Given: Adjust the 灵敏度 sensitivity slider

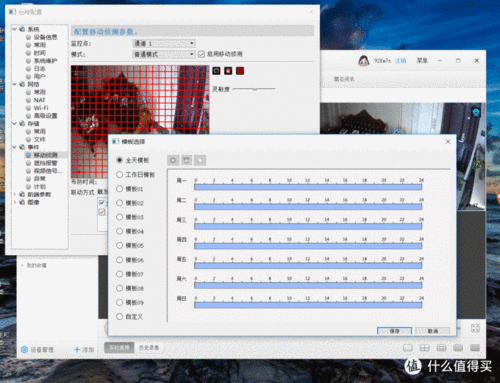Looking at the screenshot, I should (254, 89).
